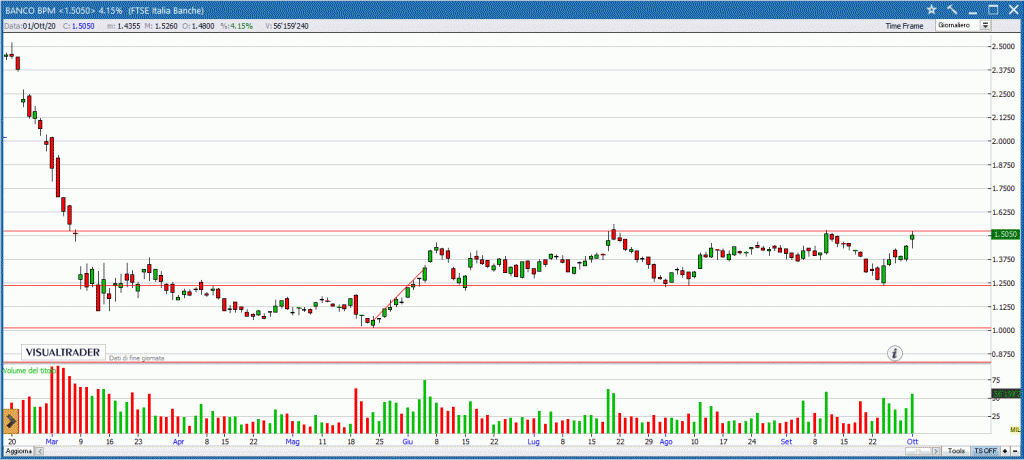Click the Mag month label on timeline

[x=293, y=442]
